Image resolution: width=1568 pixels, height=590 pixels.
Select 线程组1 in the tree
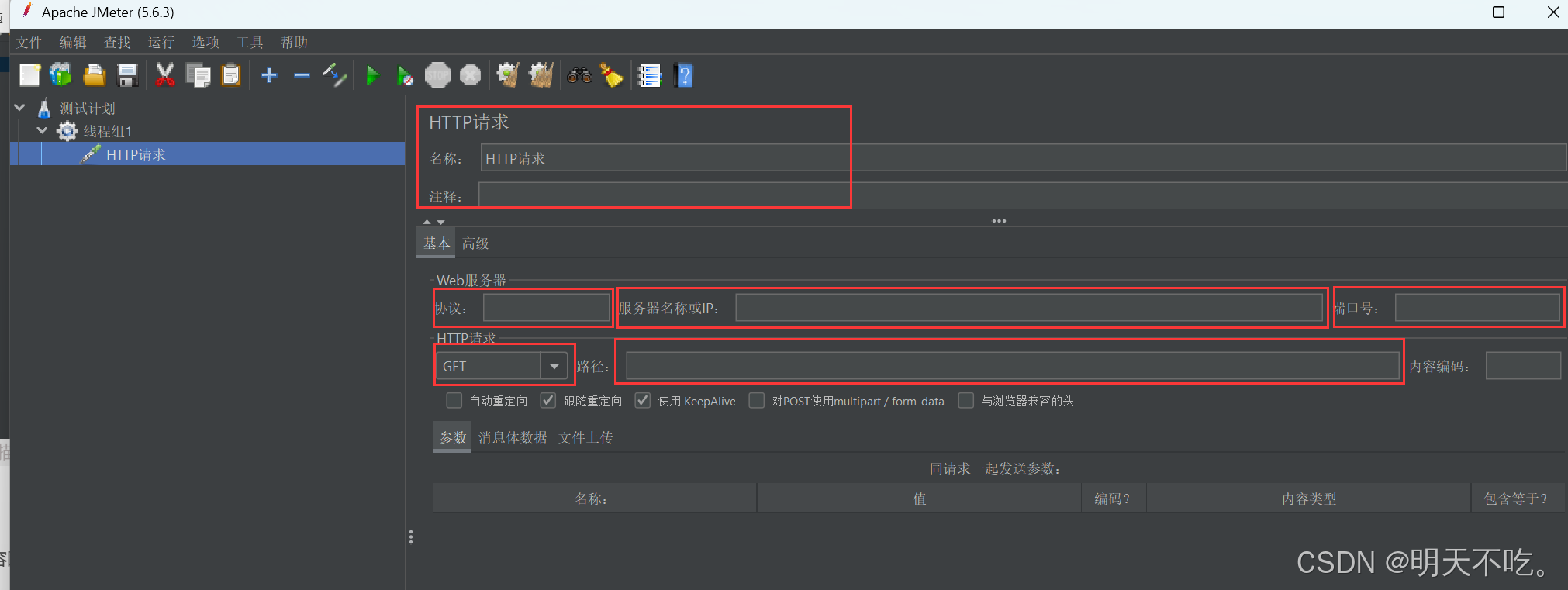point(108,131)
